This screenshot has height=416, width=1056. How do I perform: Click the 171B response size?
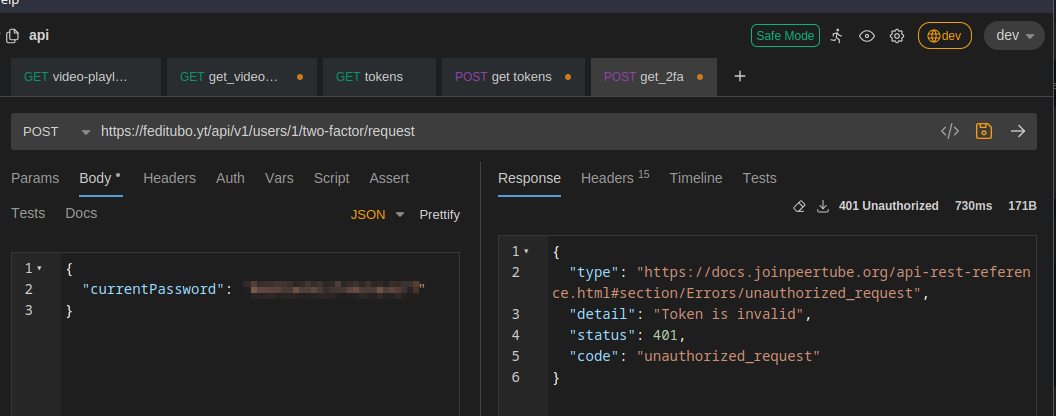[1022, 206]
